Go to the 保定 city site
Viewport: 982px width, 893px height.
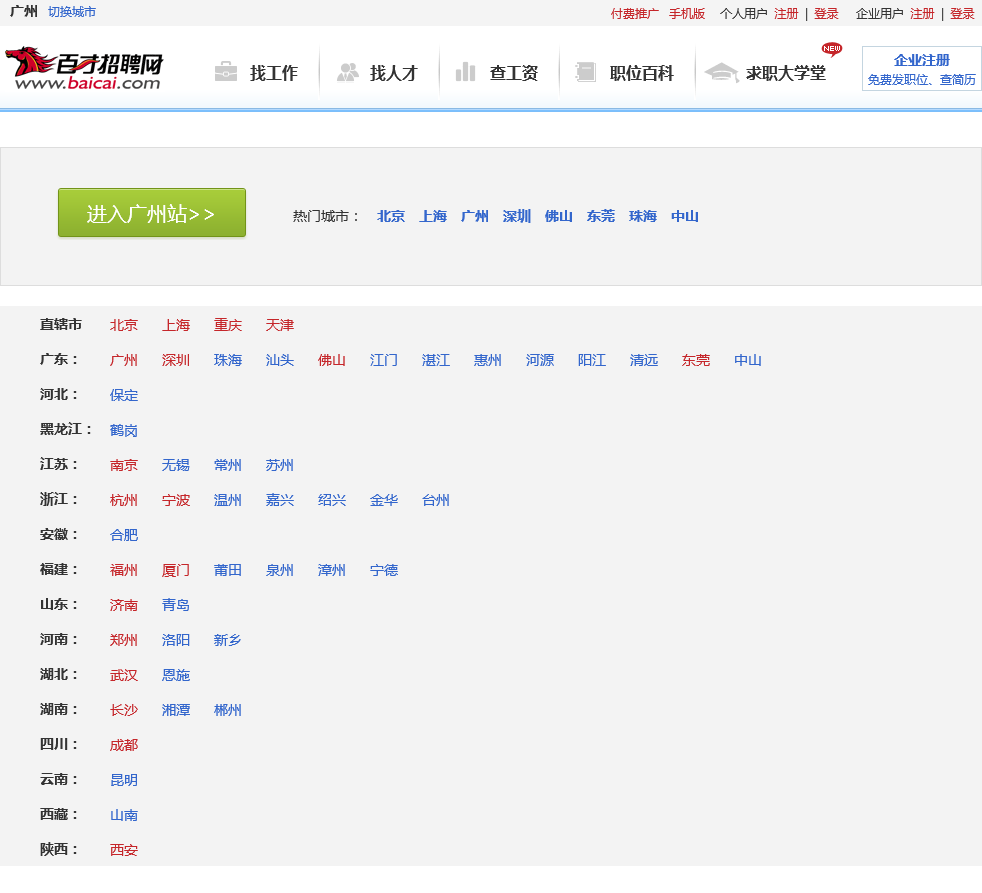point(123,395)
